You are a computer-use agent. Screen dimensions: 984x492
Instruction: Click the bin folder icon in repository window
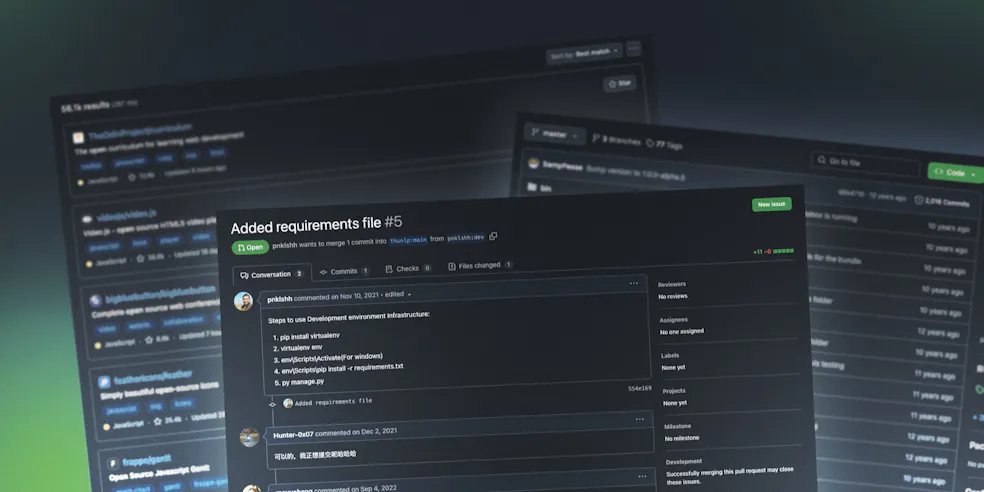click(x=532, y=186)
